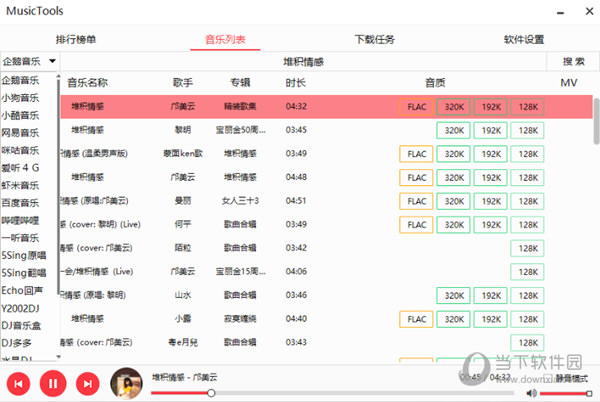The width and height of the screenshot is (600, 402).
Task: Select DJ音乐盒 in the source list
Action: click(21, 326)
